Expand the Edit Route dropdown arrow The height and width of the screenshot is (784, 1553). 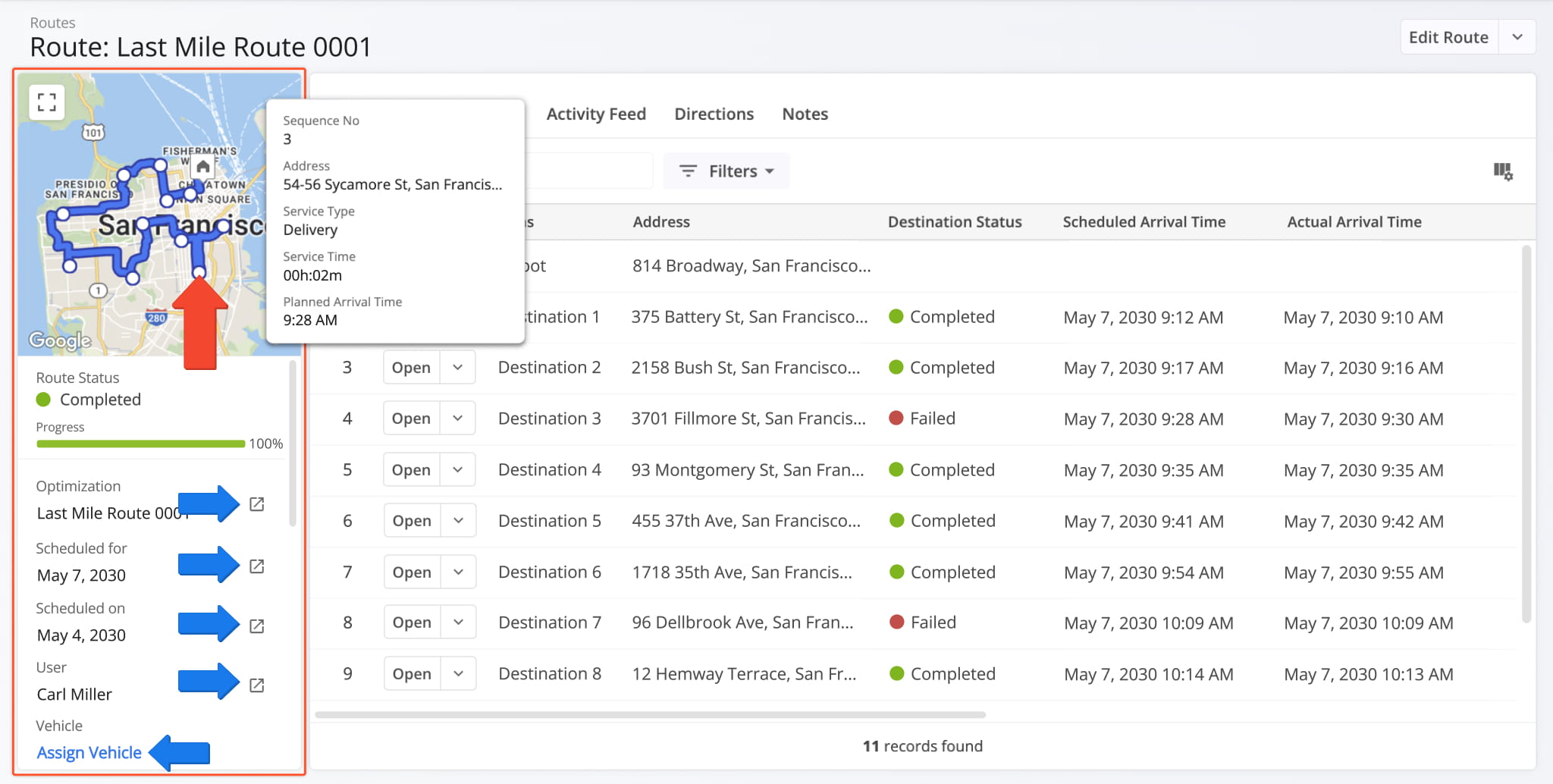(x=1517, y=37)
